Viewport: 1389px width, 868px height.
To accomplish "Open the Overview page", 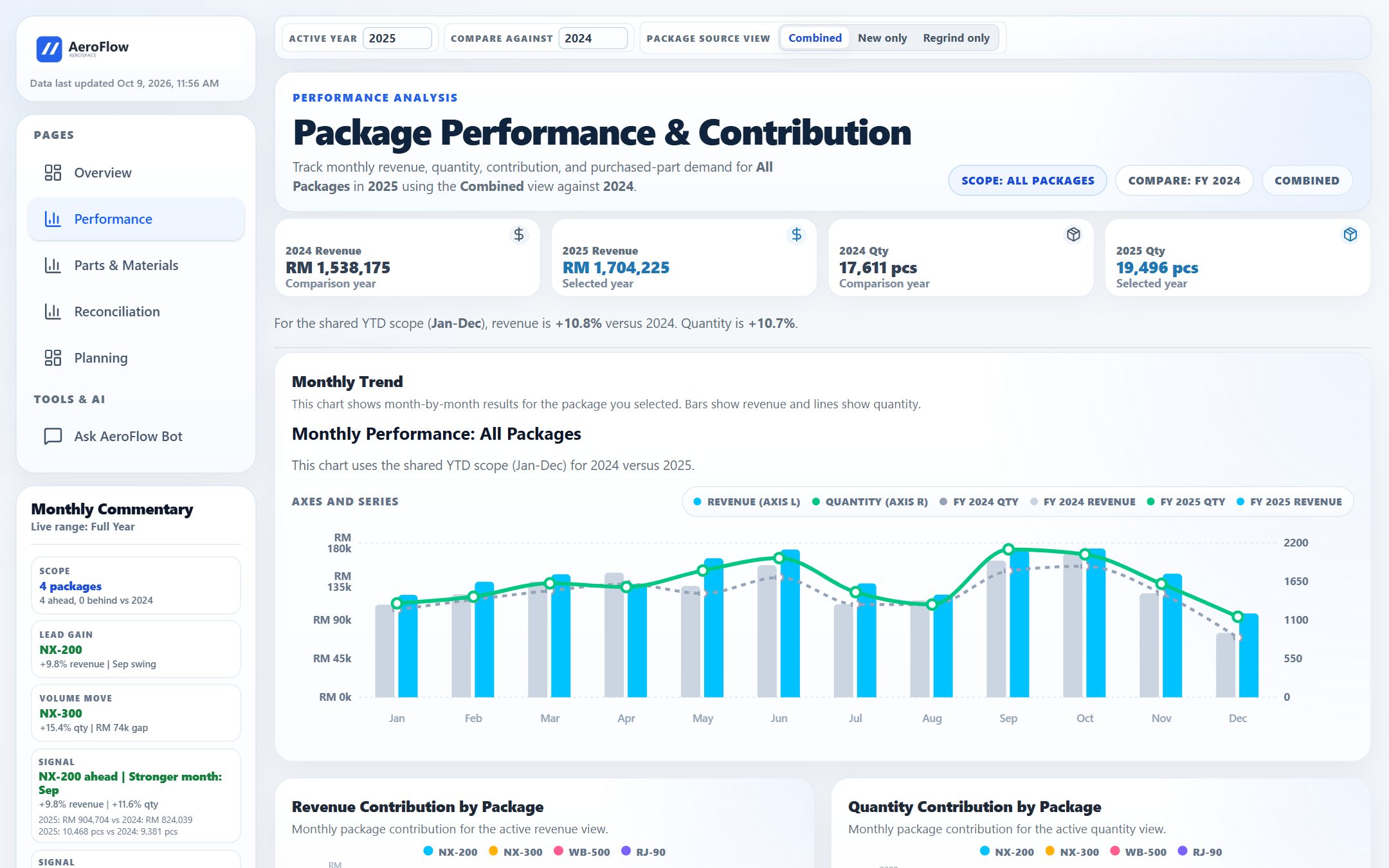I will tap(136, 173).
